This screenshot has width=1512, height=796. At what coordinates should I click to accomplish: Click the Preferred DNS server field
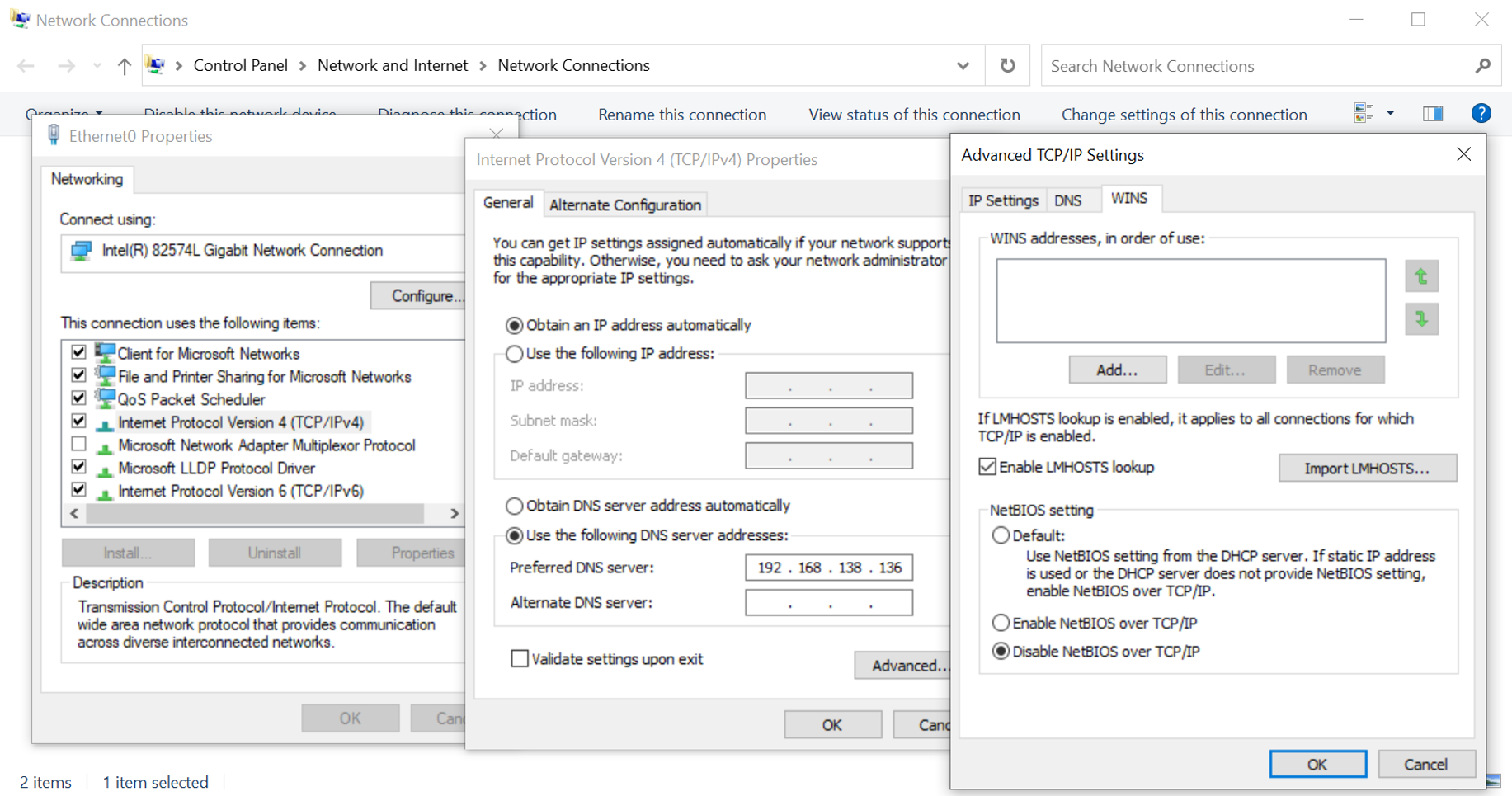coord(828,568)
